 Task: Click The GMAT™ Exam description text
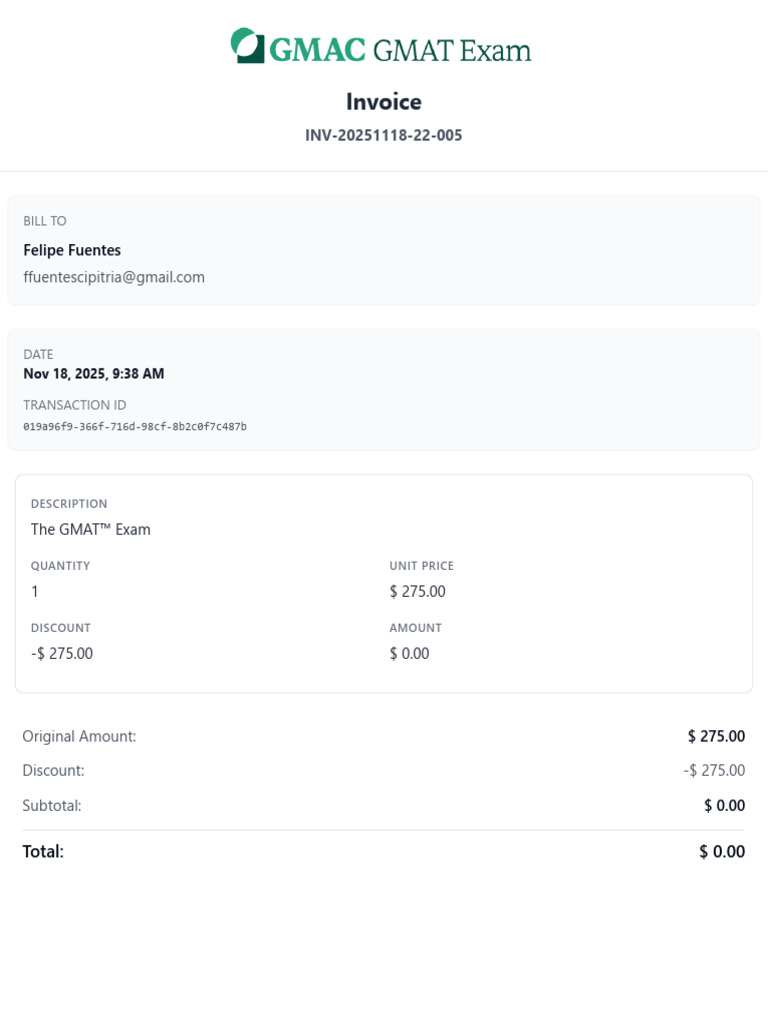91,530
